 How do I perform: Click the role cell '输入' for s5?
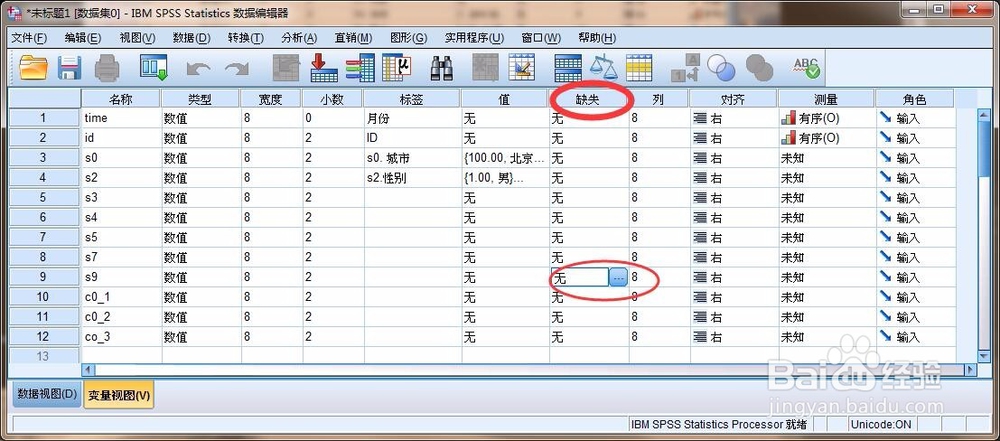916,237
